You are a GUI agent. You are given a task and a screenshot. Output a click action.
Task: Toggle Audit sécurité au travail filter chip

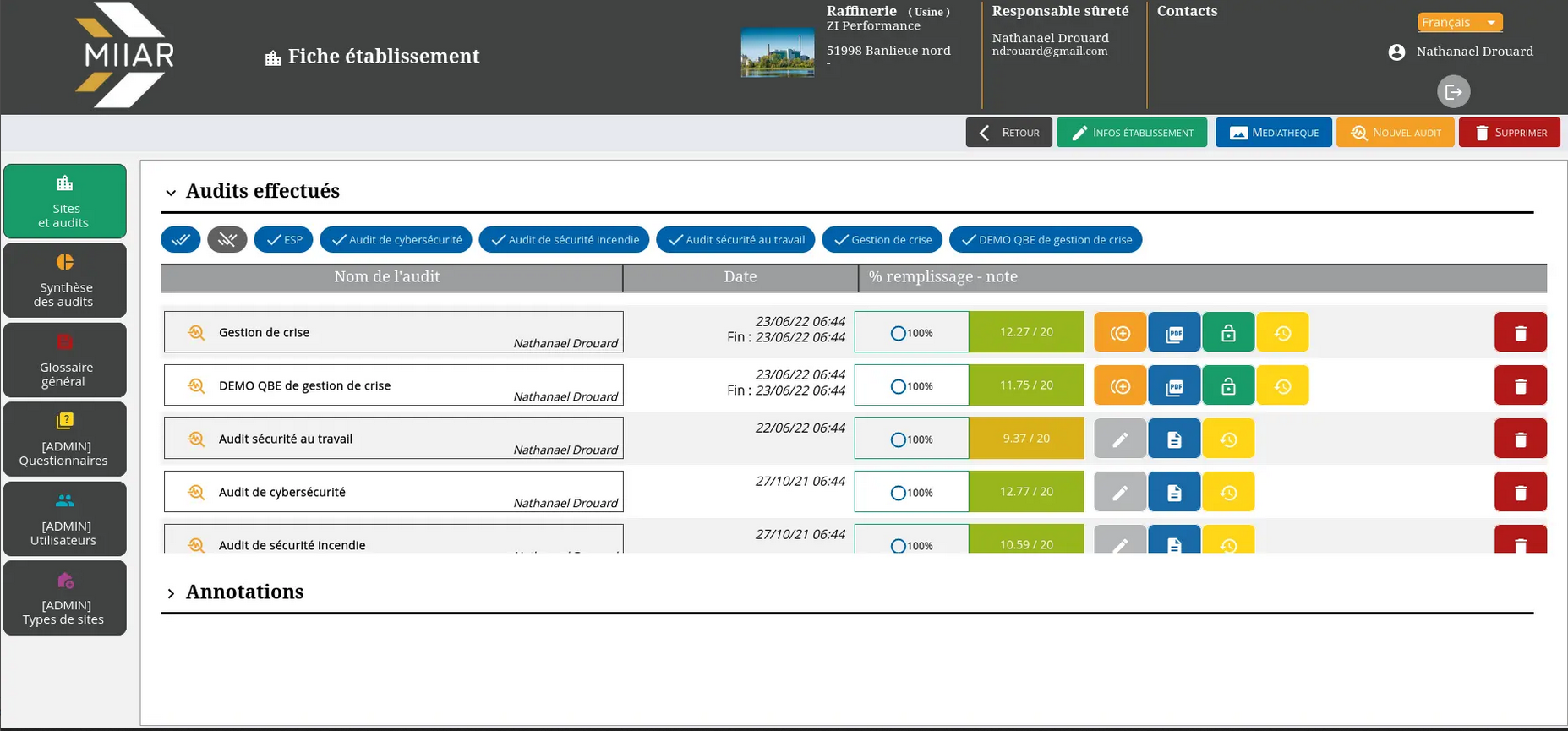[x=736, y=240]
